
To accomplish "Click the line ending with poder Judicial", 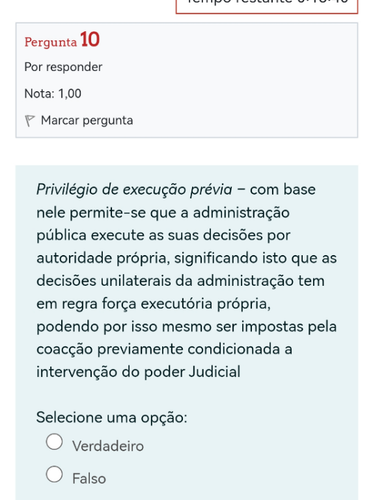I will pos(138,372).
